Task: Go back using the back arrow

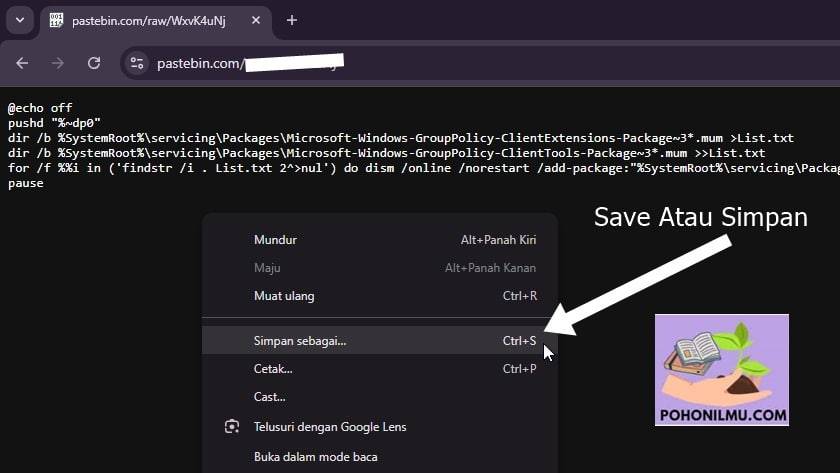Action: [22, 63]
